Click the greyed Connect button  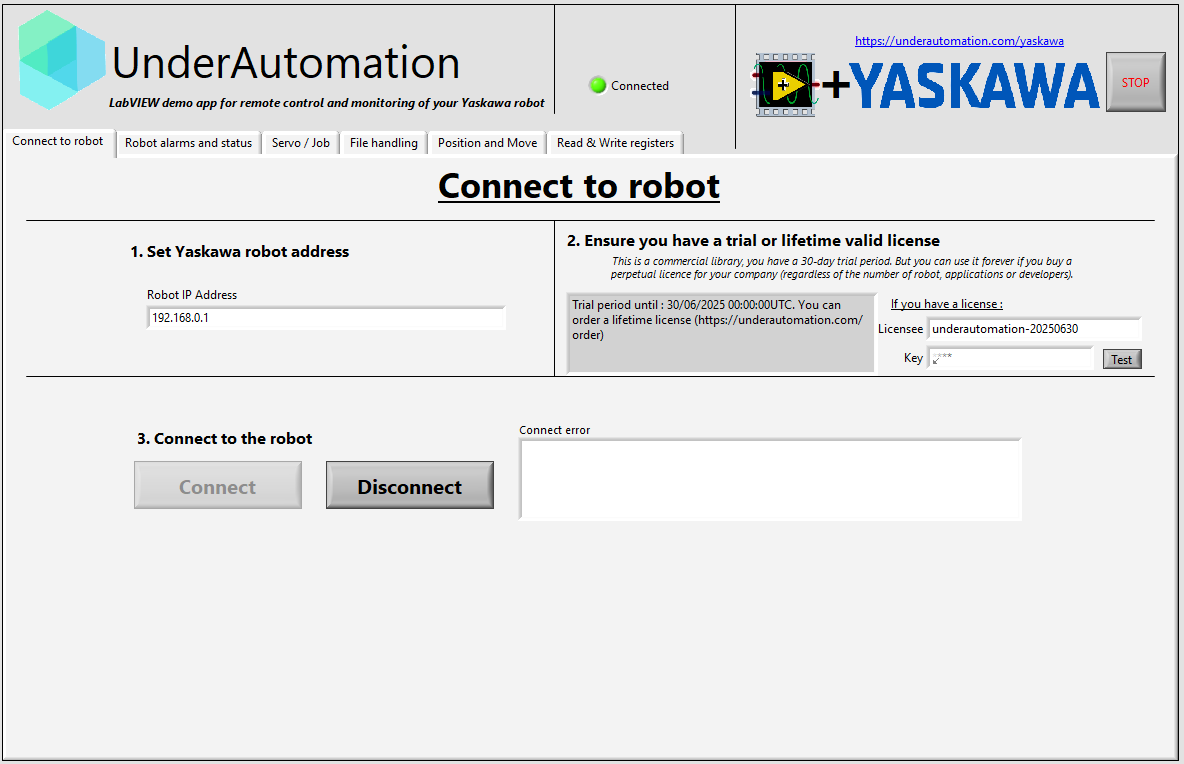(217, 485)
